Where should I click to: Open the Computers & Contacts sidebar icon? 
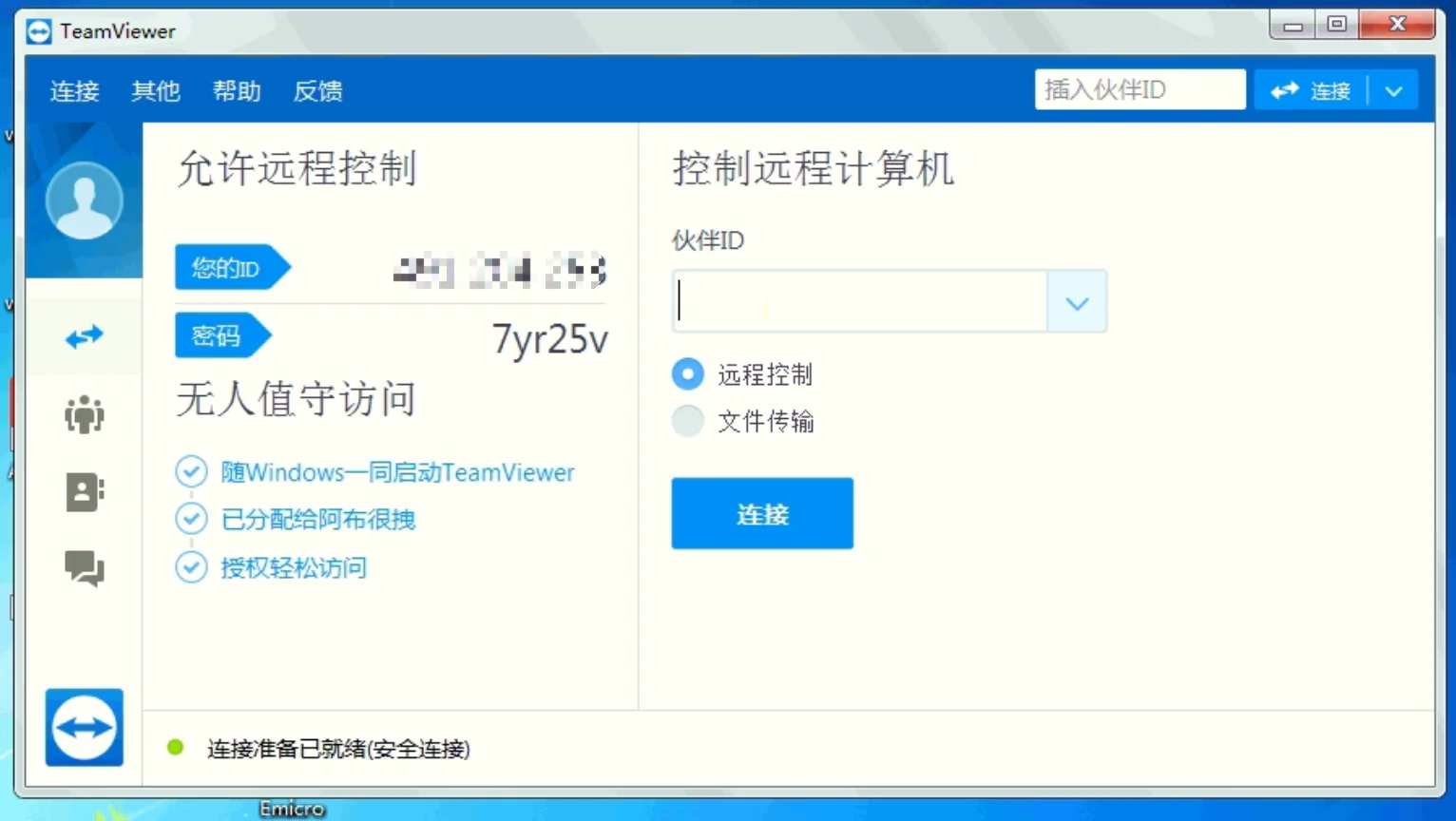pyautogui.click(x=85, y=492)
